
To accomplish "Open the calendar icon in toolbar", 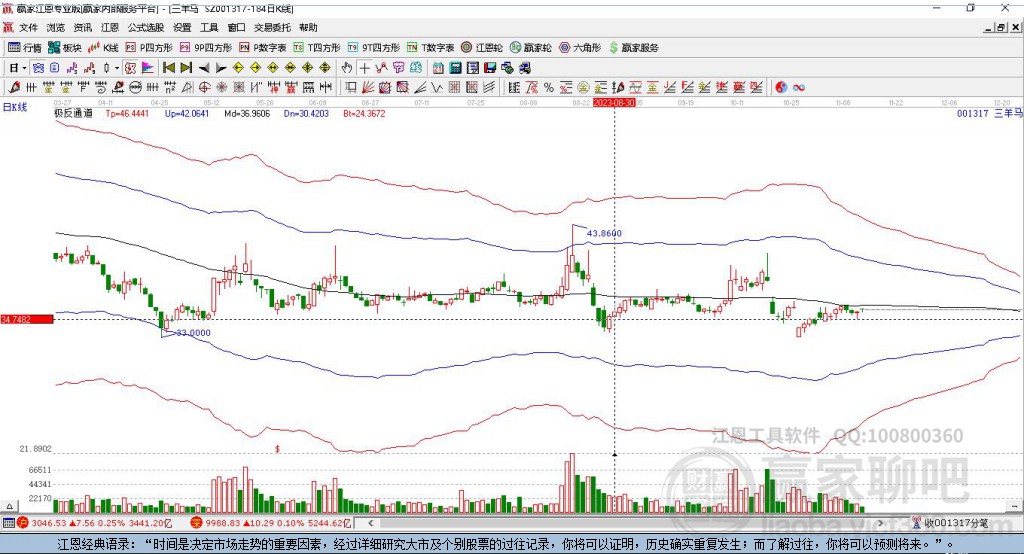I will pos(438,68).
